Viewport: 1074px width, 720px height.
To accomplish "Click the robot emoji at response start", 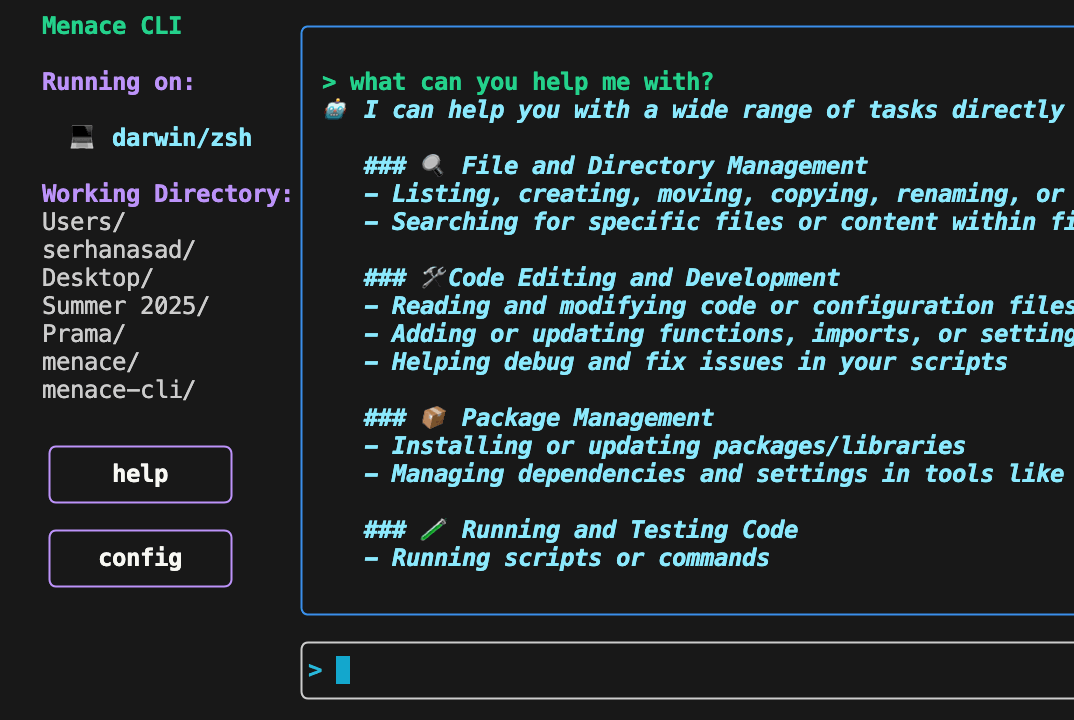I will click(x=335, y=110).
